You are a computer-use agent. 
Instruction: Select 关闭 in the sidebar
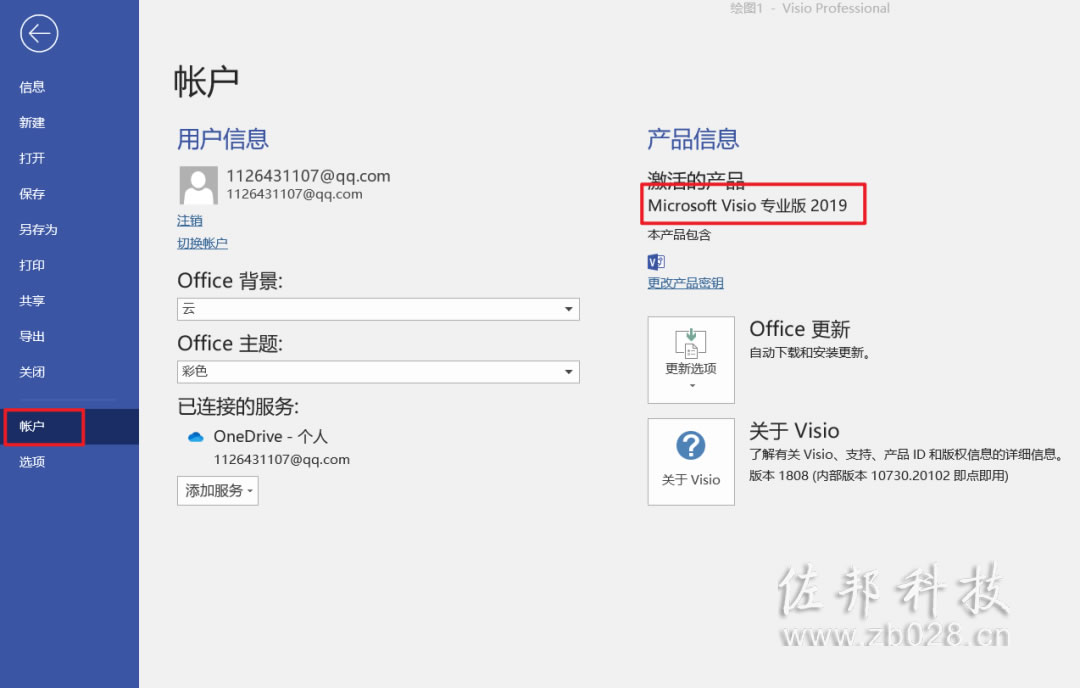(x=32, y=372)
